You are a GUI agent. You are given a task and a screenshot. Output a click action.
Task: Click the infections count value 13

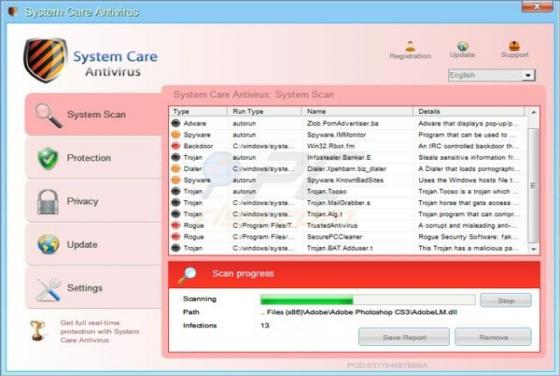pos(265,325)
